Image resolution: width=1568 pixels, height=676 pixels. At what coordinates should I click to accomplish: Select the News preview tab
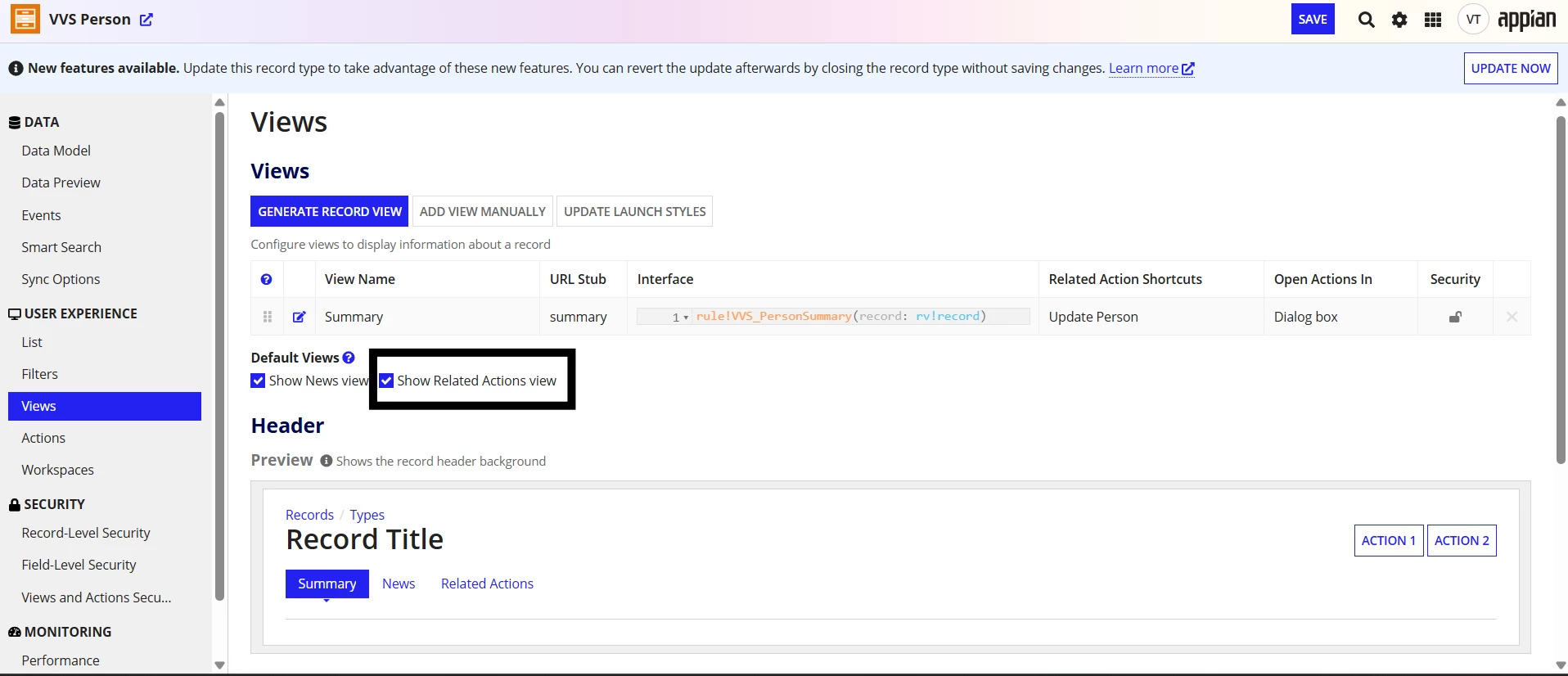tap(399, 584)
